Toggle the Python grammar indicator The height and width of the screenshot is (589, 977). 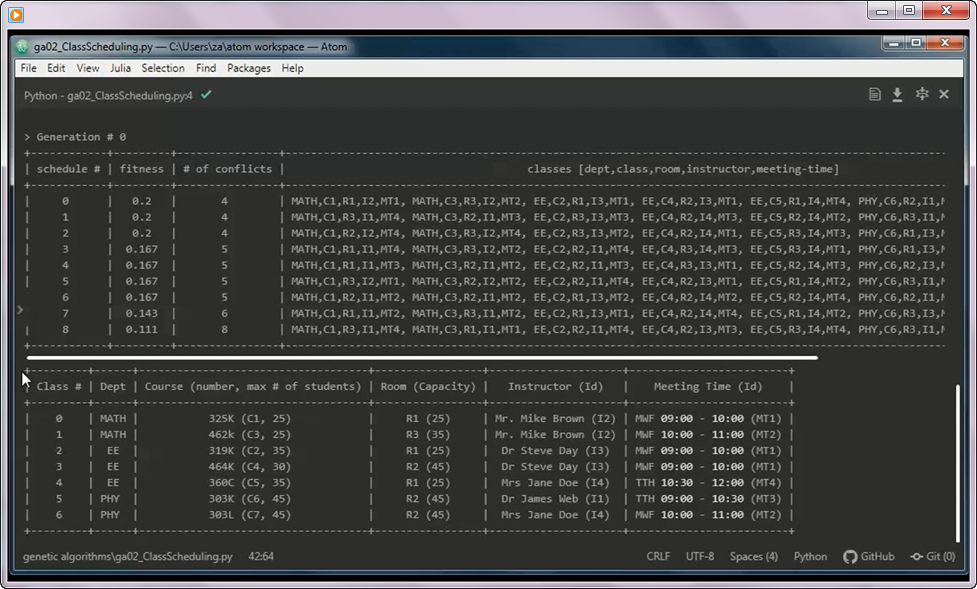[x=811, y=557]
